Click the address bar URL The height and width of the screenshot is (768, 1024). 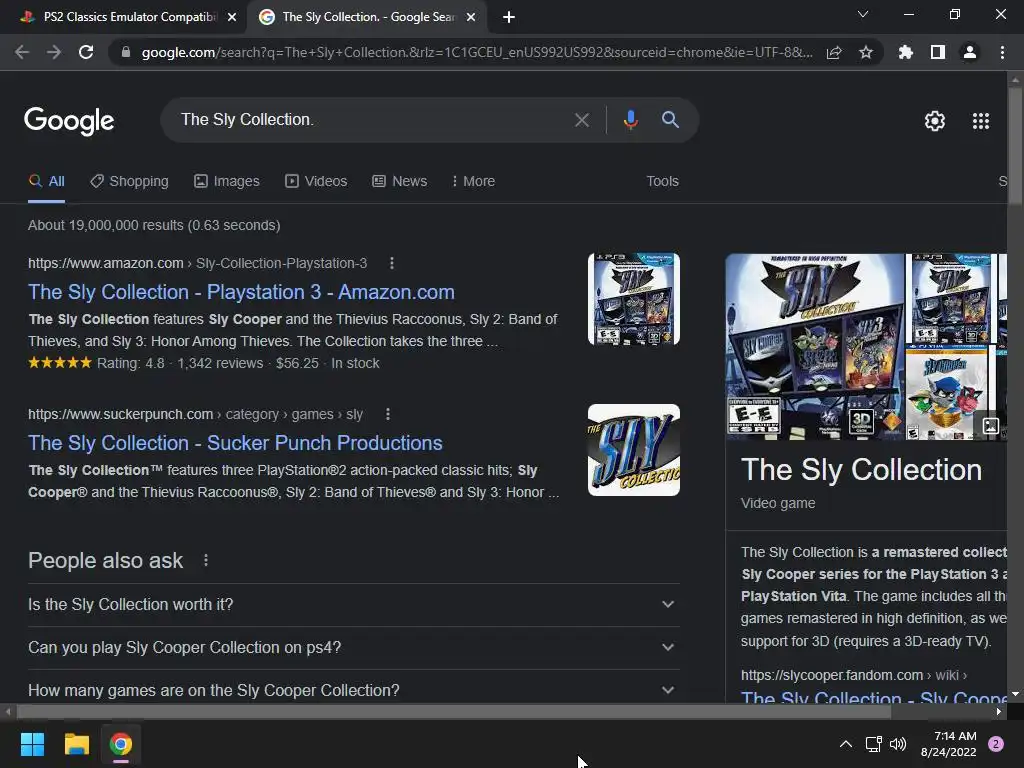[477, 52]
